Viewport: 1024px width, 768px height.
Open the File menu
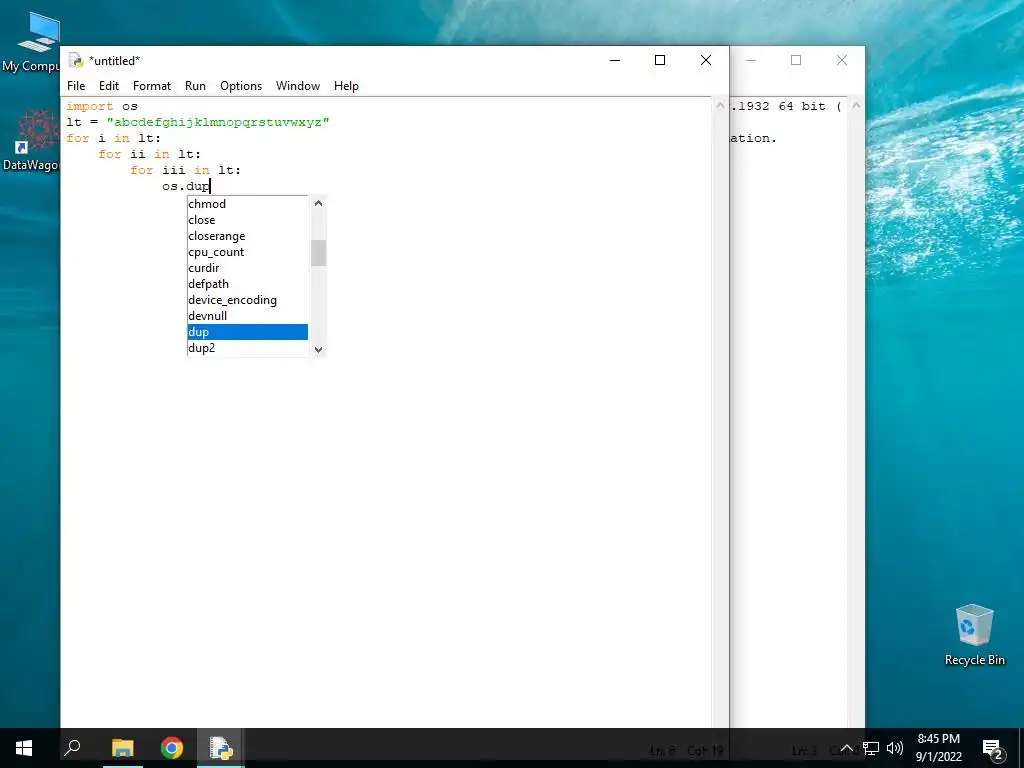pos(76,86)
